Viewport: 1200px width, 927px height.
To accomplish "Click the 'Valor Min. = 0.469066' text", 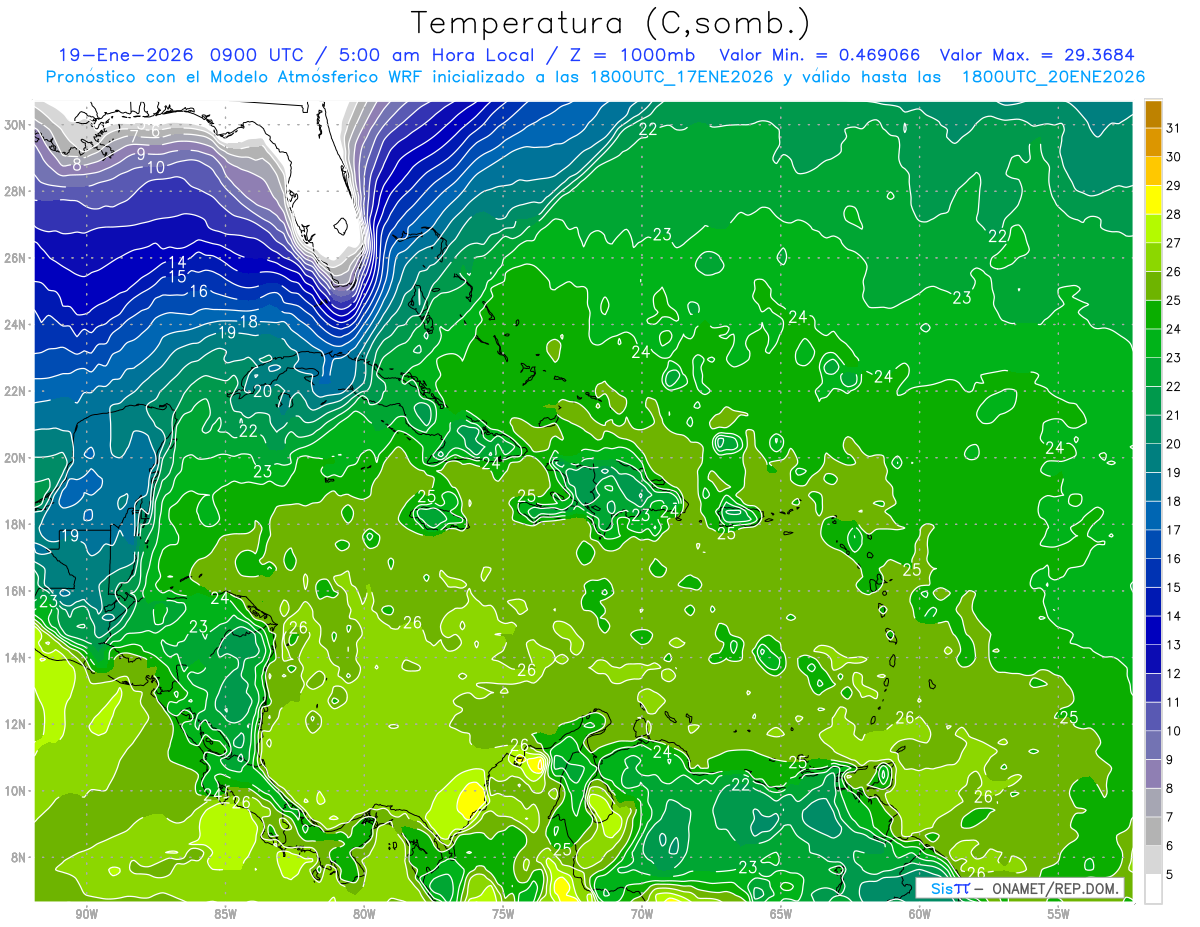I will coord(820,55).
